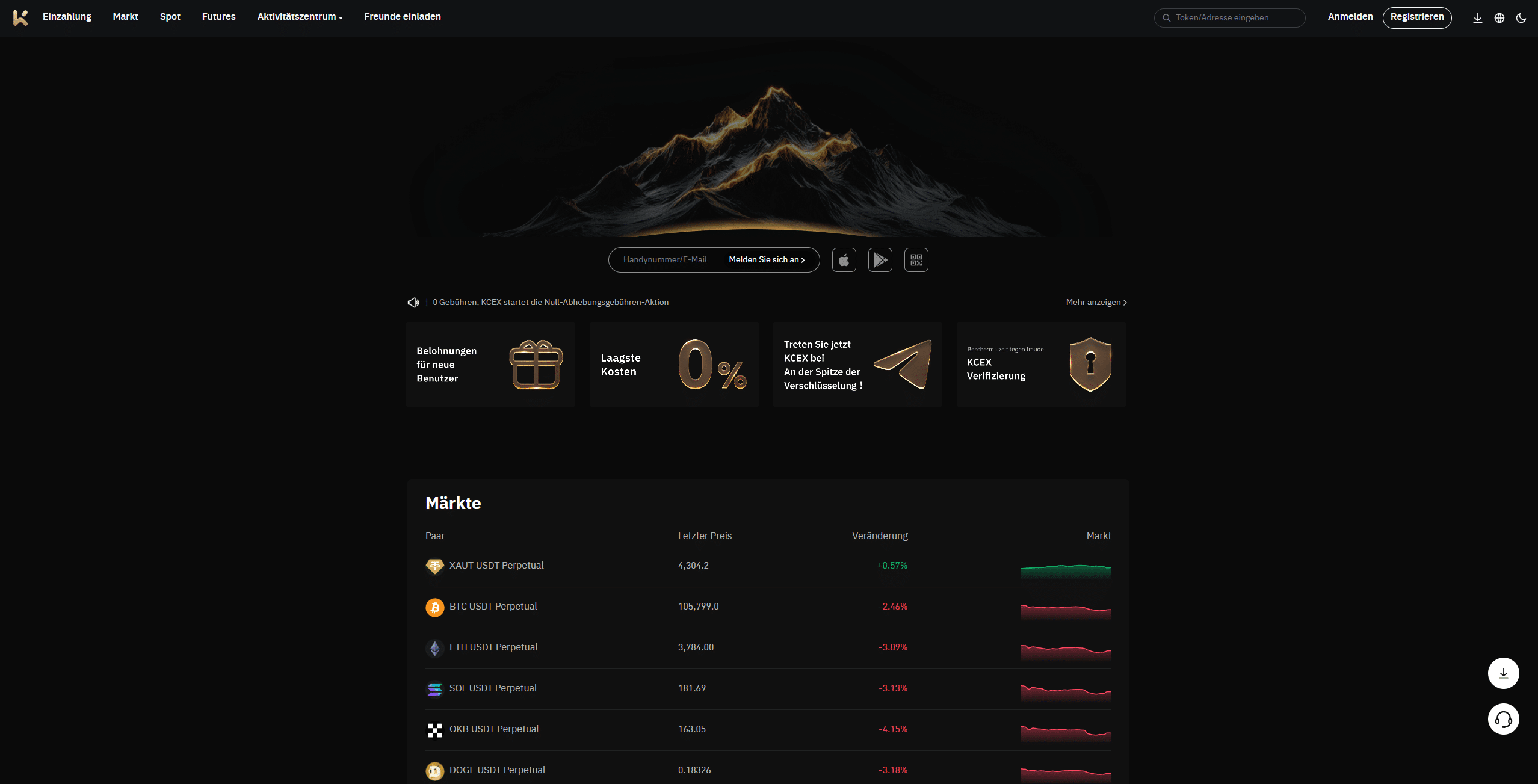1538x784 pixels.
Task: Focus the Handynummer/E-Mail input field
Action: 665,260
